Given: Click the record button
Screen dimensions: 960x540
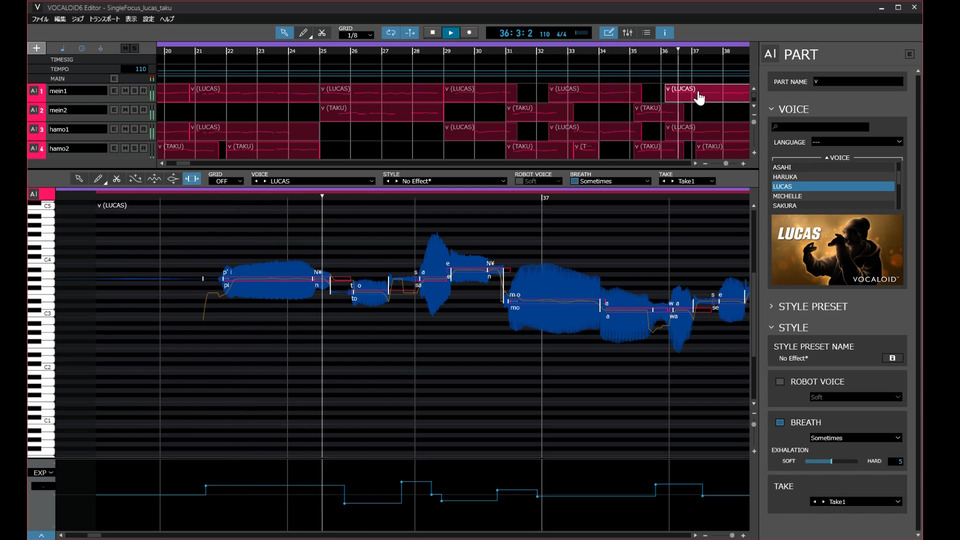Looking at the screenshot, I should point(469,32).
